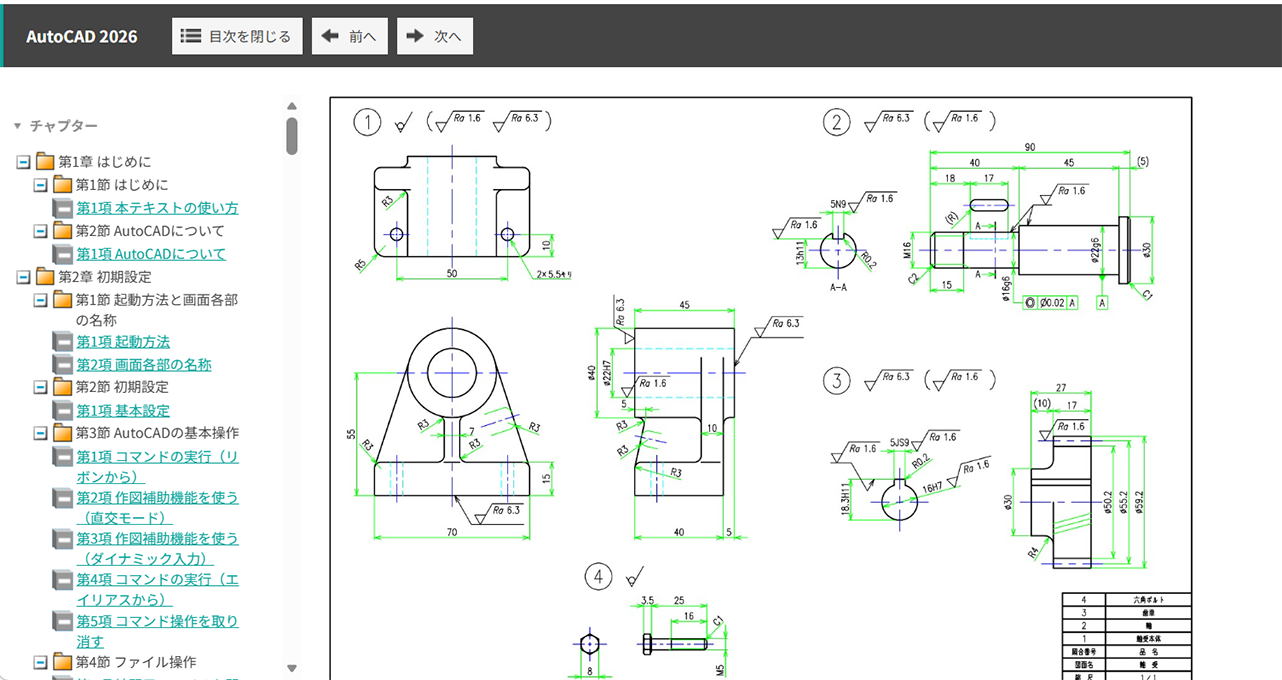
Task: Click folder icon beside 第1章 はじめに
Action: coord(45,162)
